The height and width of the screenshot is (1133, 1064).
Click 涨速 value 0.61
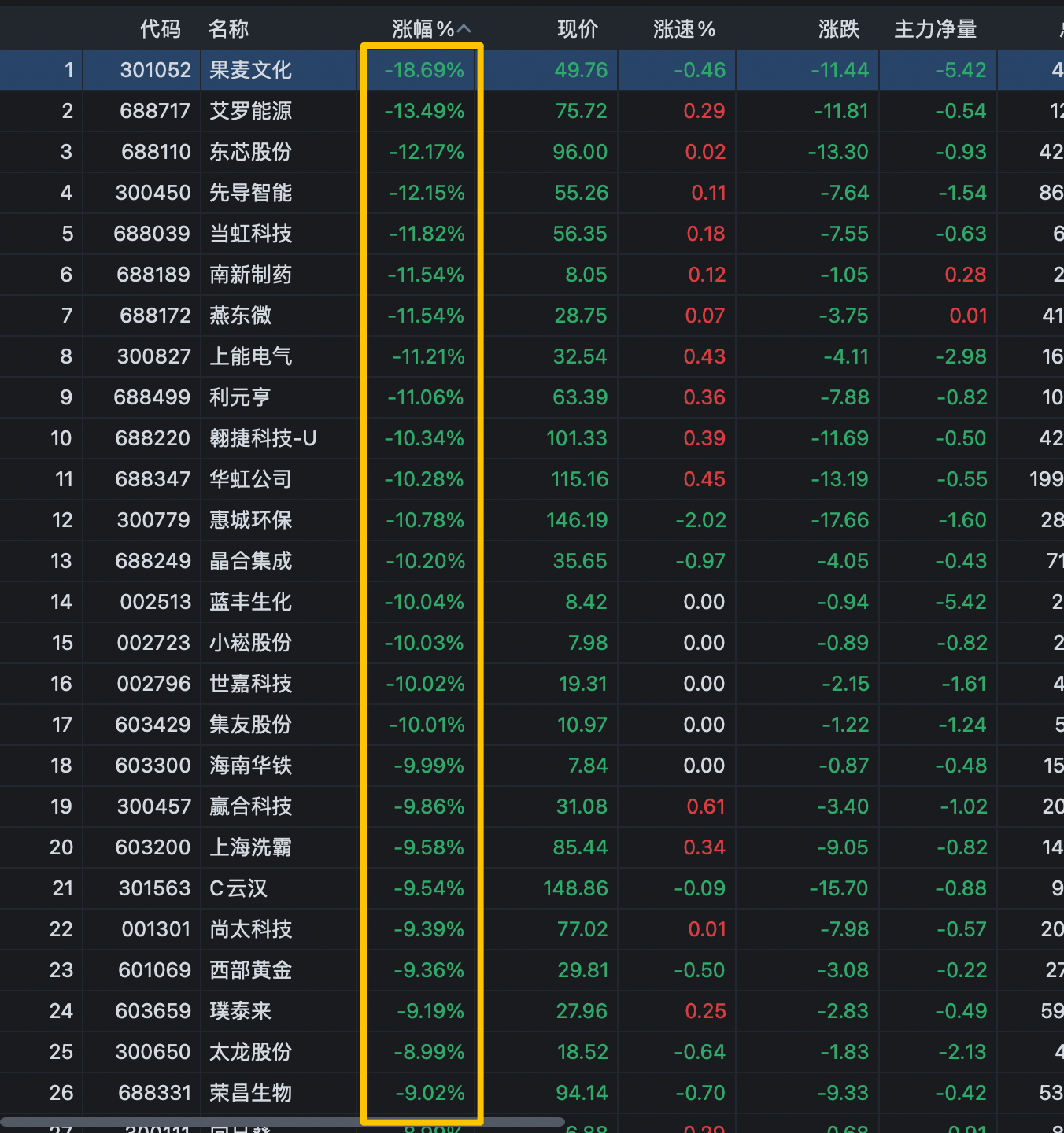tap(706, 806)
